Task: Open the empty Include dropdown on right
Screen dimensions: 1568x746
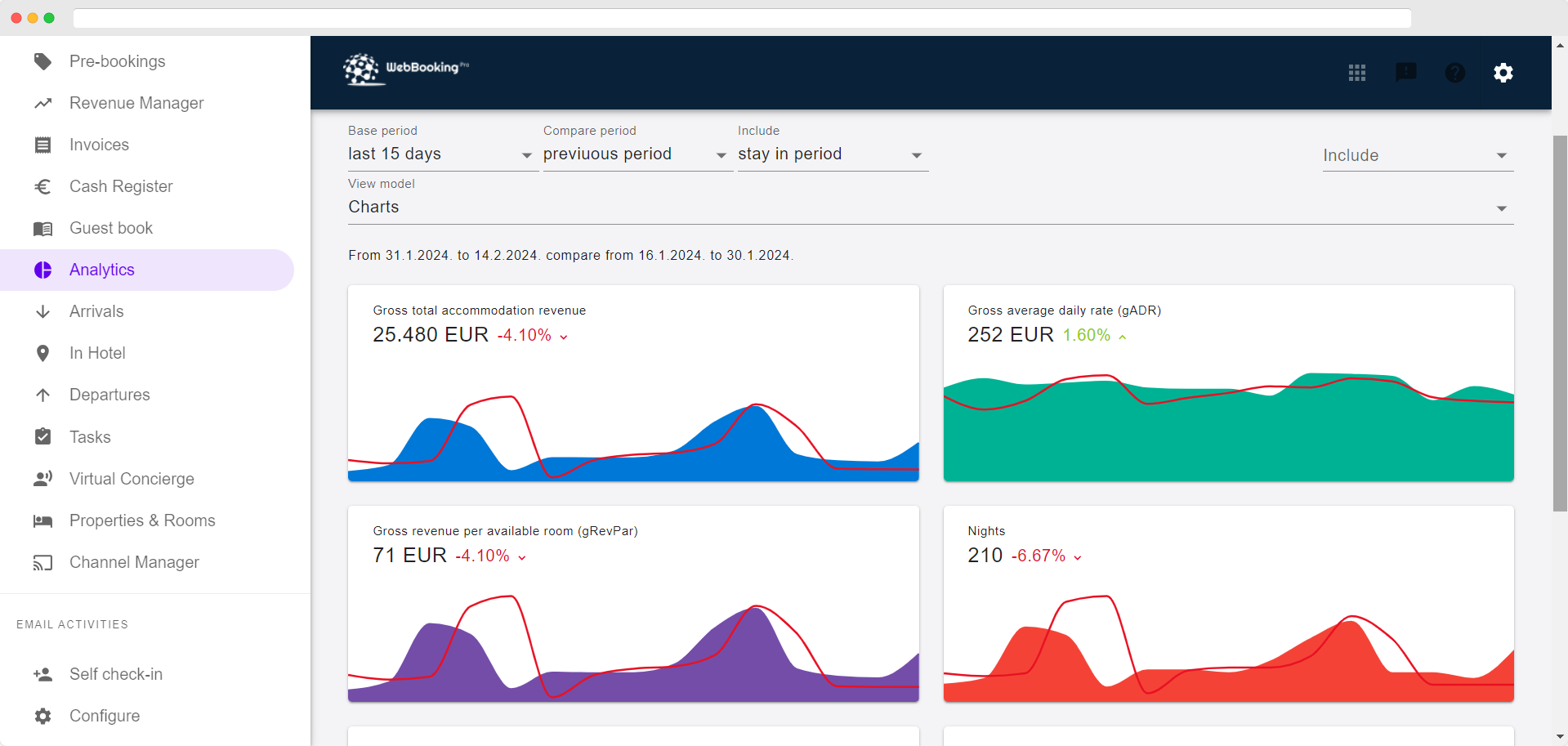Action: click(1417, 155)
